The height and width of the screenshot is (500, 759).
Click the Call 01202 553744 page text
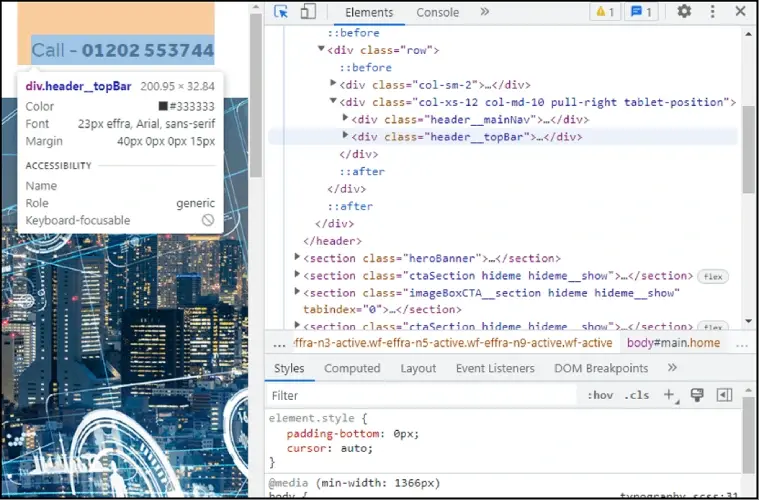123,50
